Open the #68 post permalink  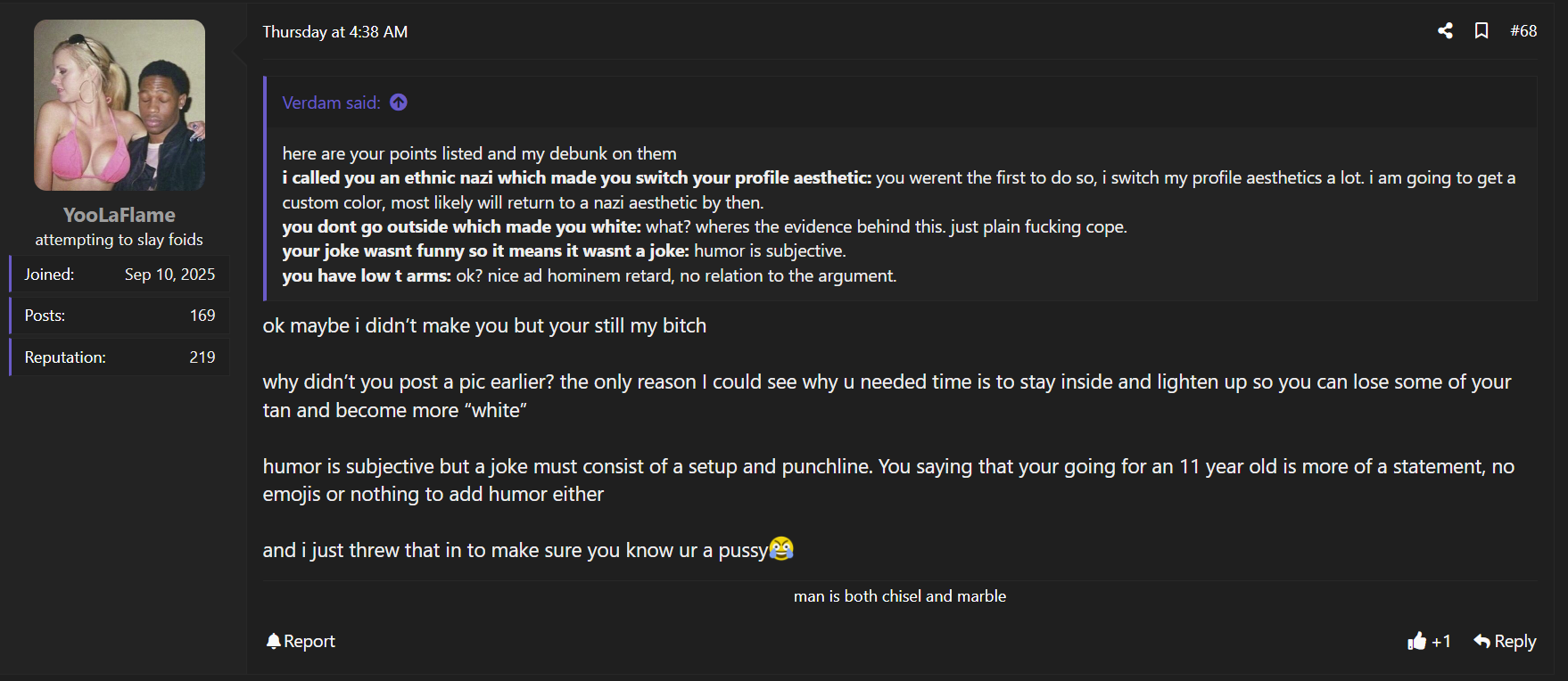click(1523, 31)
